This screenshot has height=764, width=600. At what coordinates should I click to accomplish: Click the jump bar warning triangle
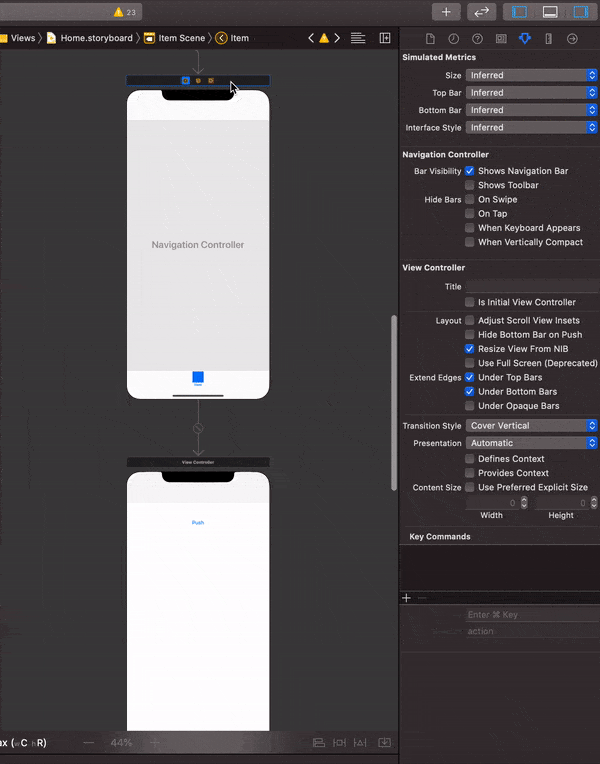tap(324, 38)
